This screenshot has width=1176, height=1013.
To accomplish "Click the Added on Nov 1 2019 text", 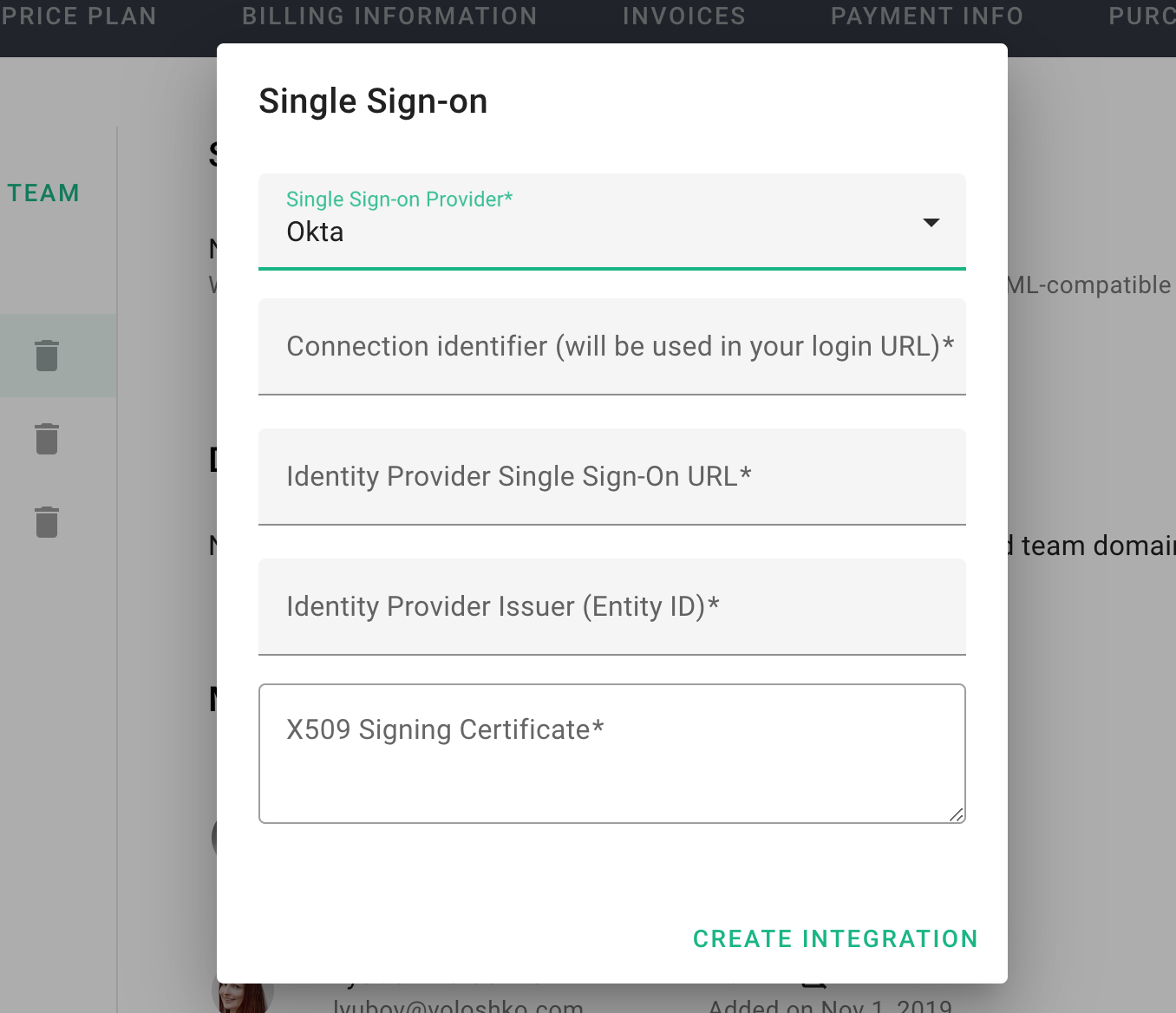I will 830,1005.
